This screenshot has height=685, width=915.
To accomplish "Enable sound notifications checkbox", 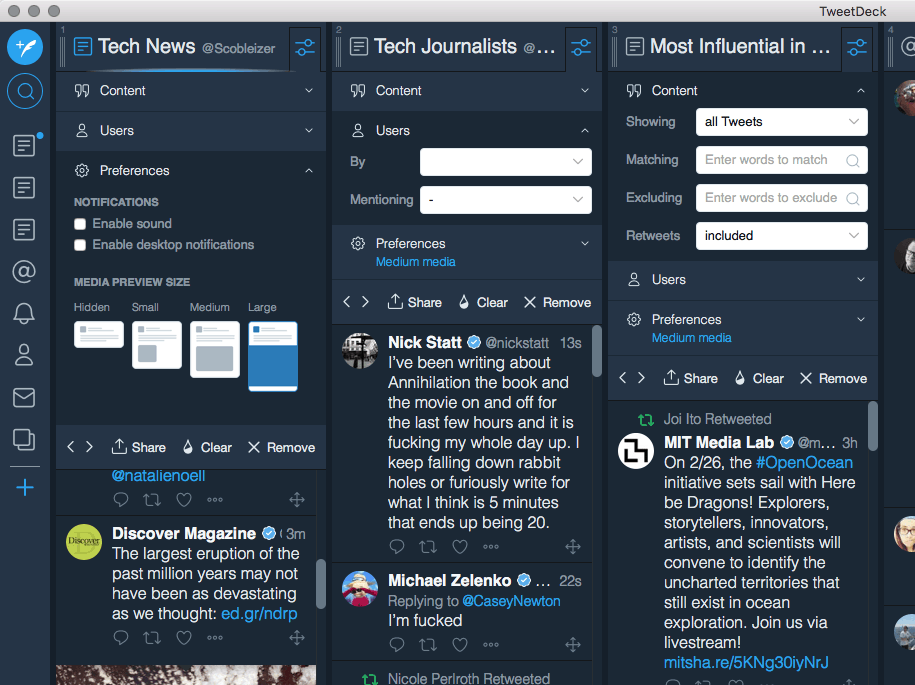I will 80,224.
